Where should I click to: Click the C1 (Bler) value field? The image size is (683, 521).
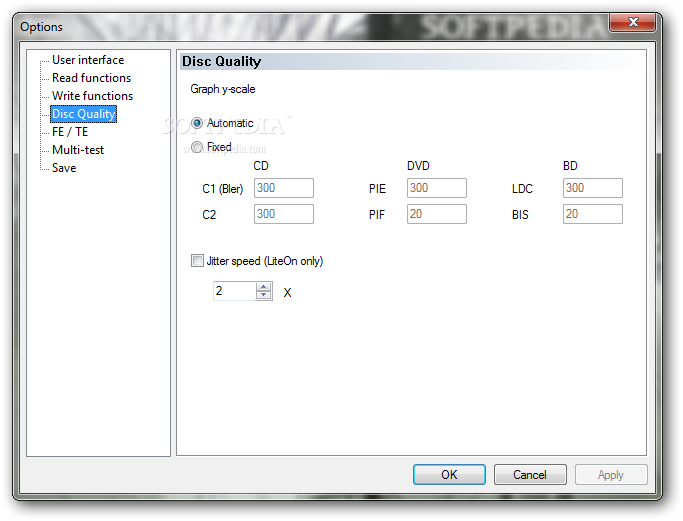(x=284, y=188)
